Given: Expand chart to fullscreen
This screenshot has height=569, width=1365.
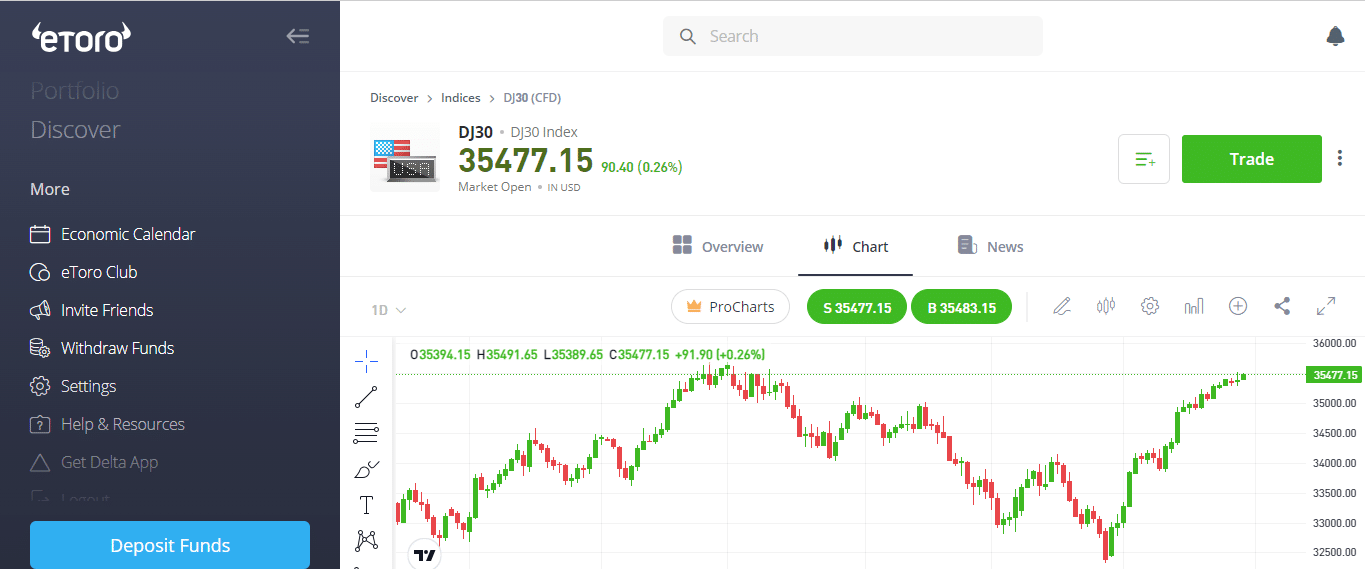Looking at the screenshot, I should tap(1326, 307).
